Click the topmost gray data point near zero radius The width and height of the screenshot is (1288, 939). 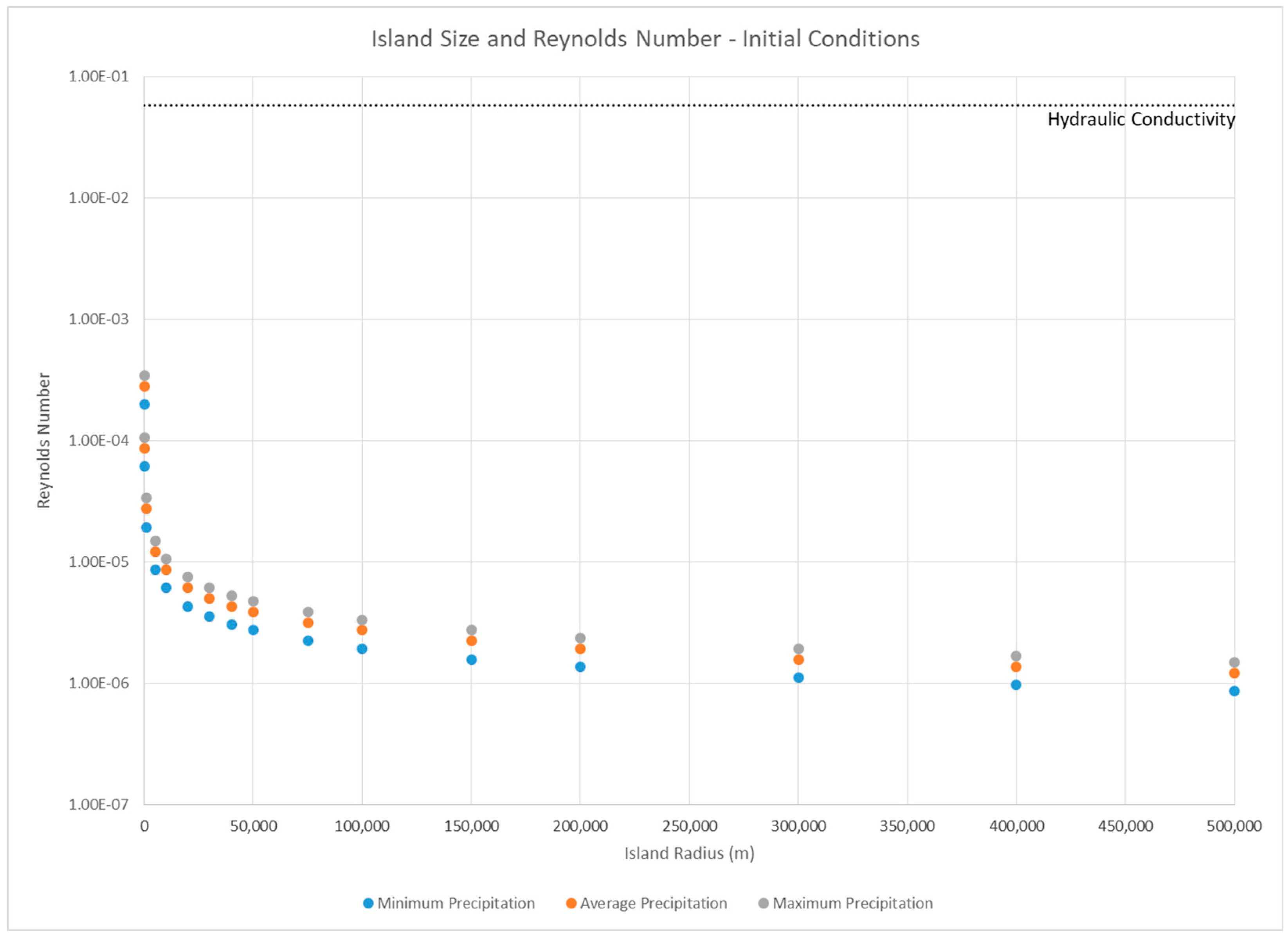(x=144, y=376)
